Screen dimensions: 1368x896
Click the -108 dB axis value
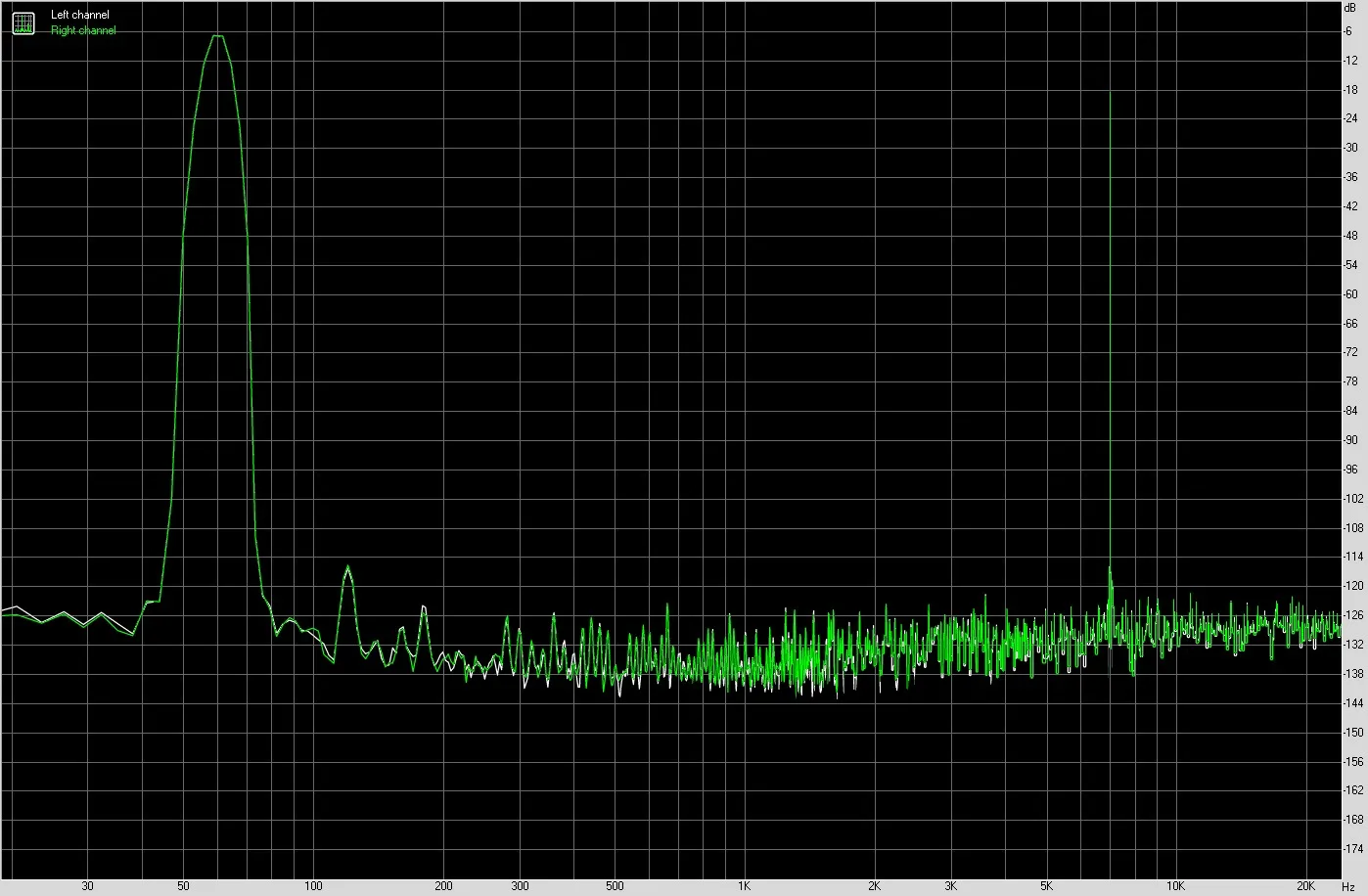point(1352,528)
